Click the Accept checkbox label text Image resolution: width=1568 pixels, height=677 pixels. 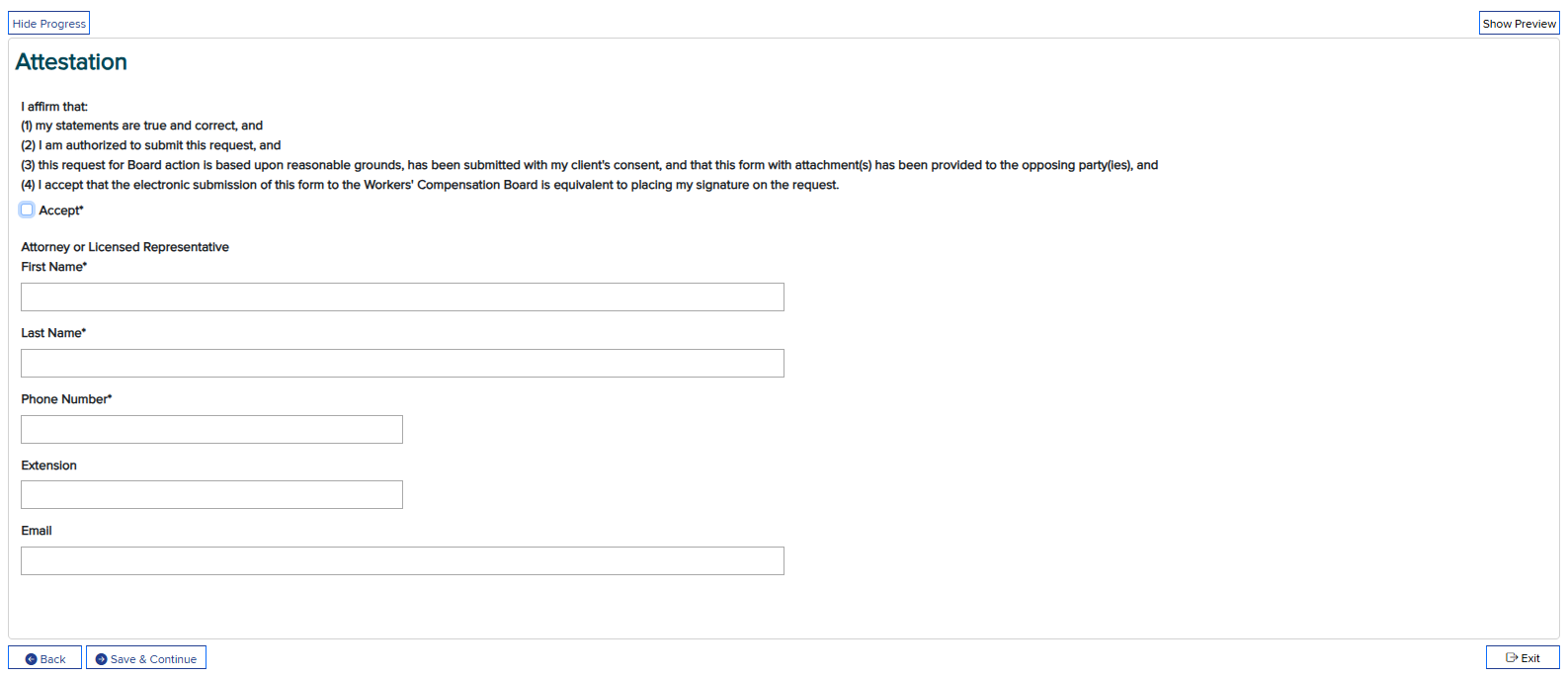[x=61, y=211]
